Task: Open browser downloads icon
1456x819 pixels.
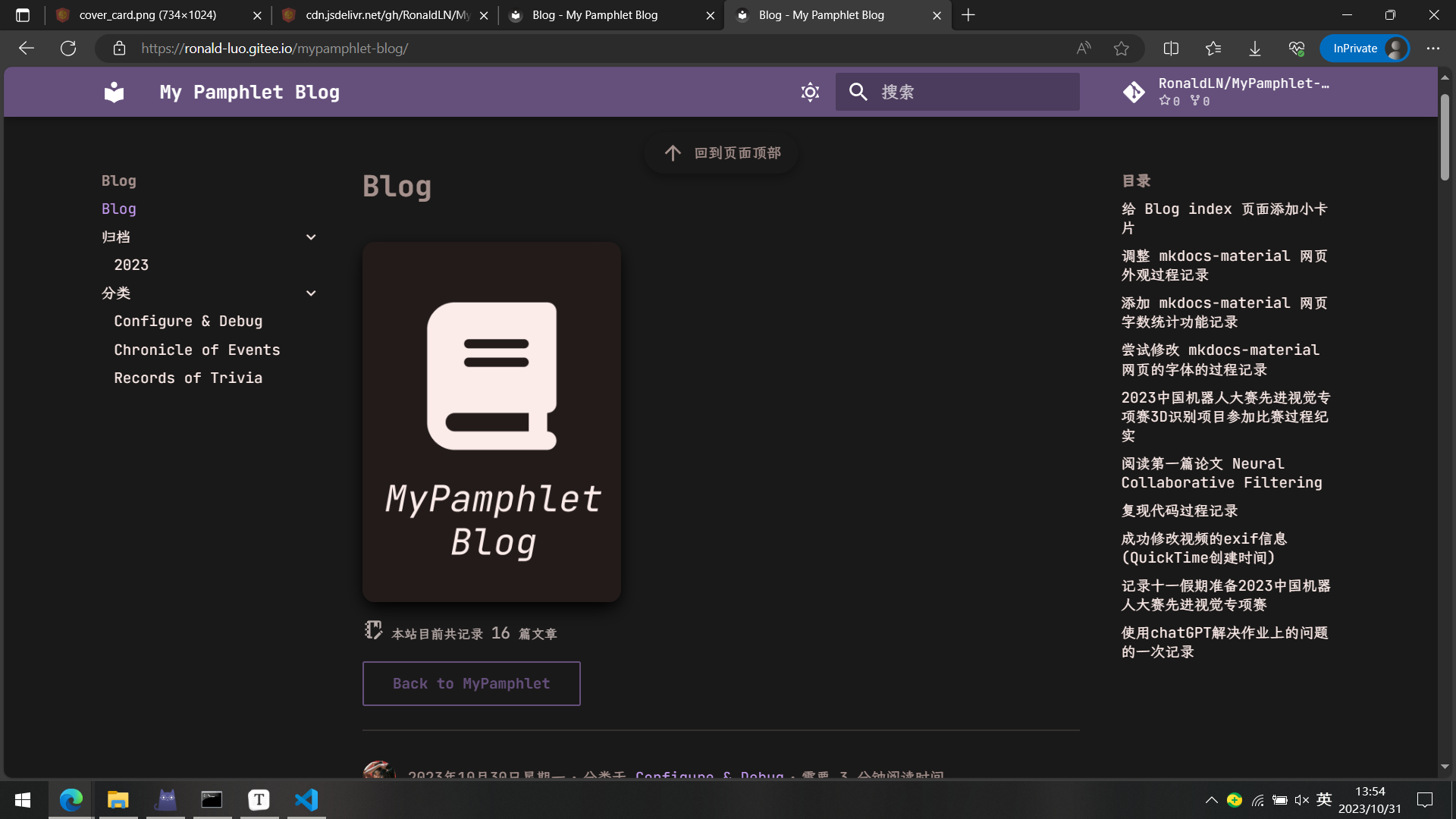Action: point(1255,49)
